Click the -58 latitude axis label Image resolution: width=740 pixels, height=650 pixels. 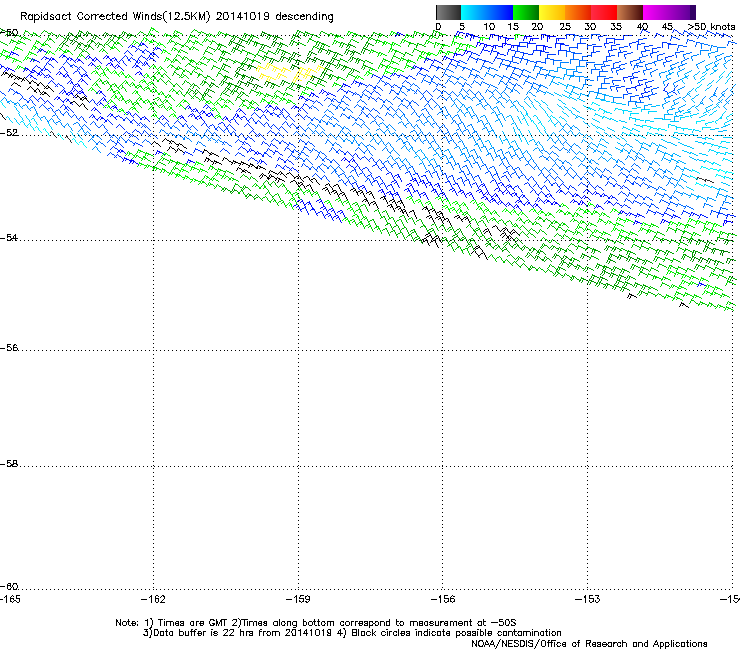click(x=8, y=464)
